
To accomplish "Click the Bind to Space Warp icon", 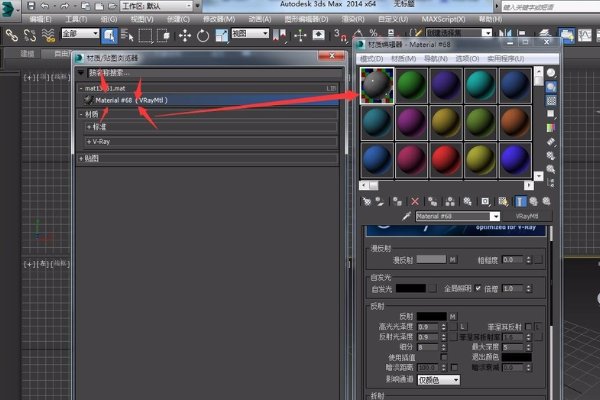I will pos(48,35).
